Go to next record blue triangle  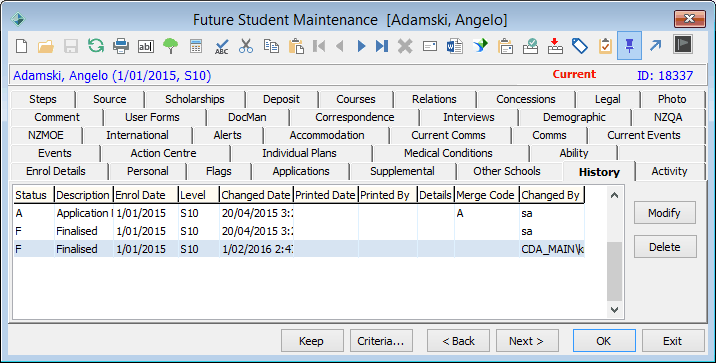[361, 46]
